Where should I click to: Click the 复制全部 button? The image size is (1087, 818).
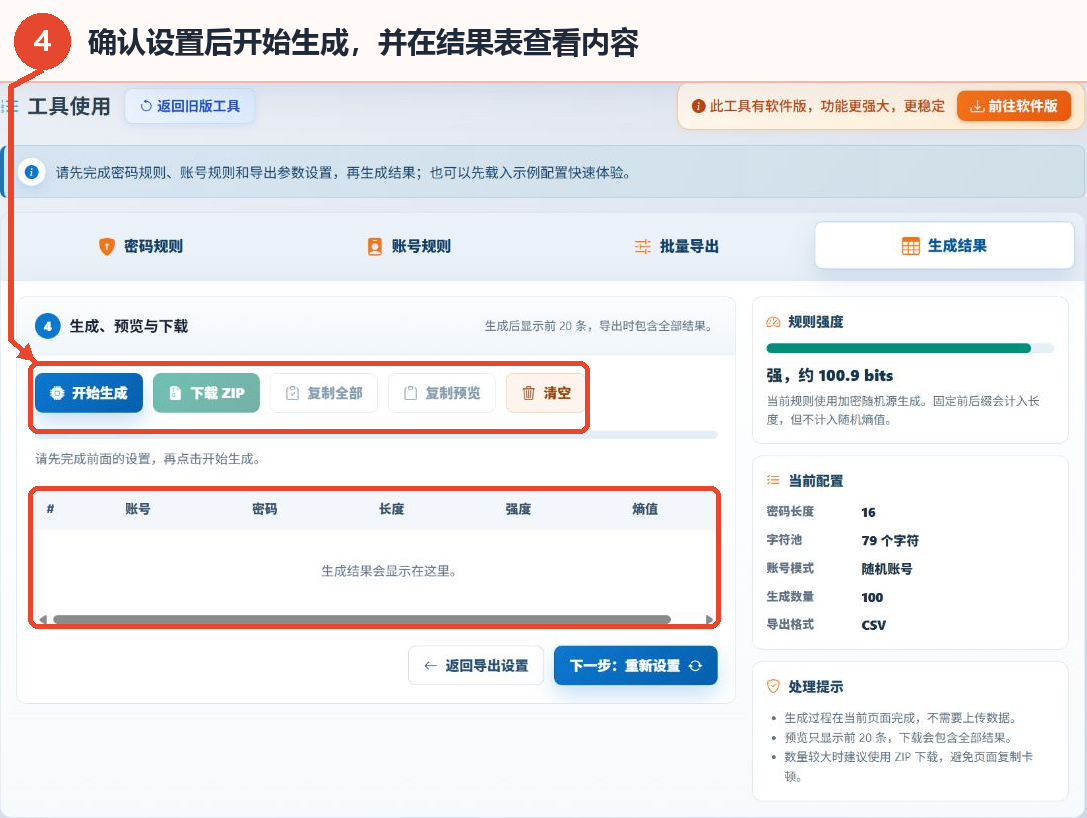coord(324,393)
